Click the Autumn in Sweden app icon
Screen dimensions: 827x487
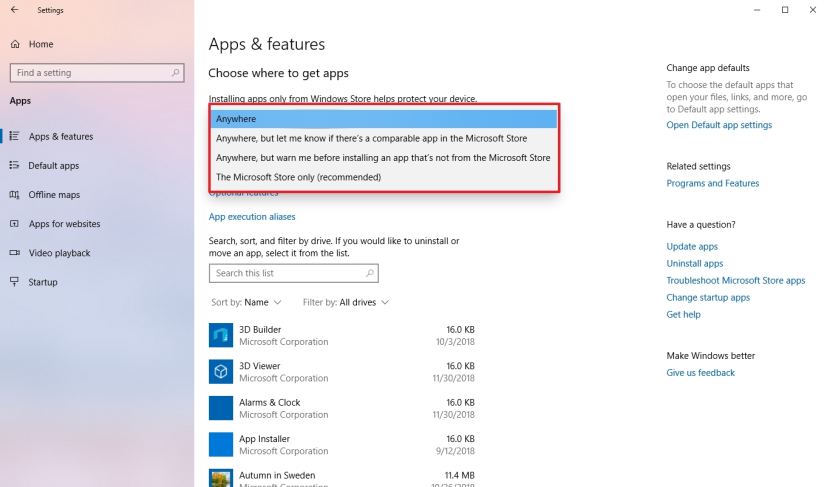point(220,478)
